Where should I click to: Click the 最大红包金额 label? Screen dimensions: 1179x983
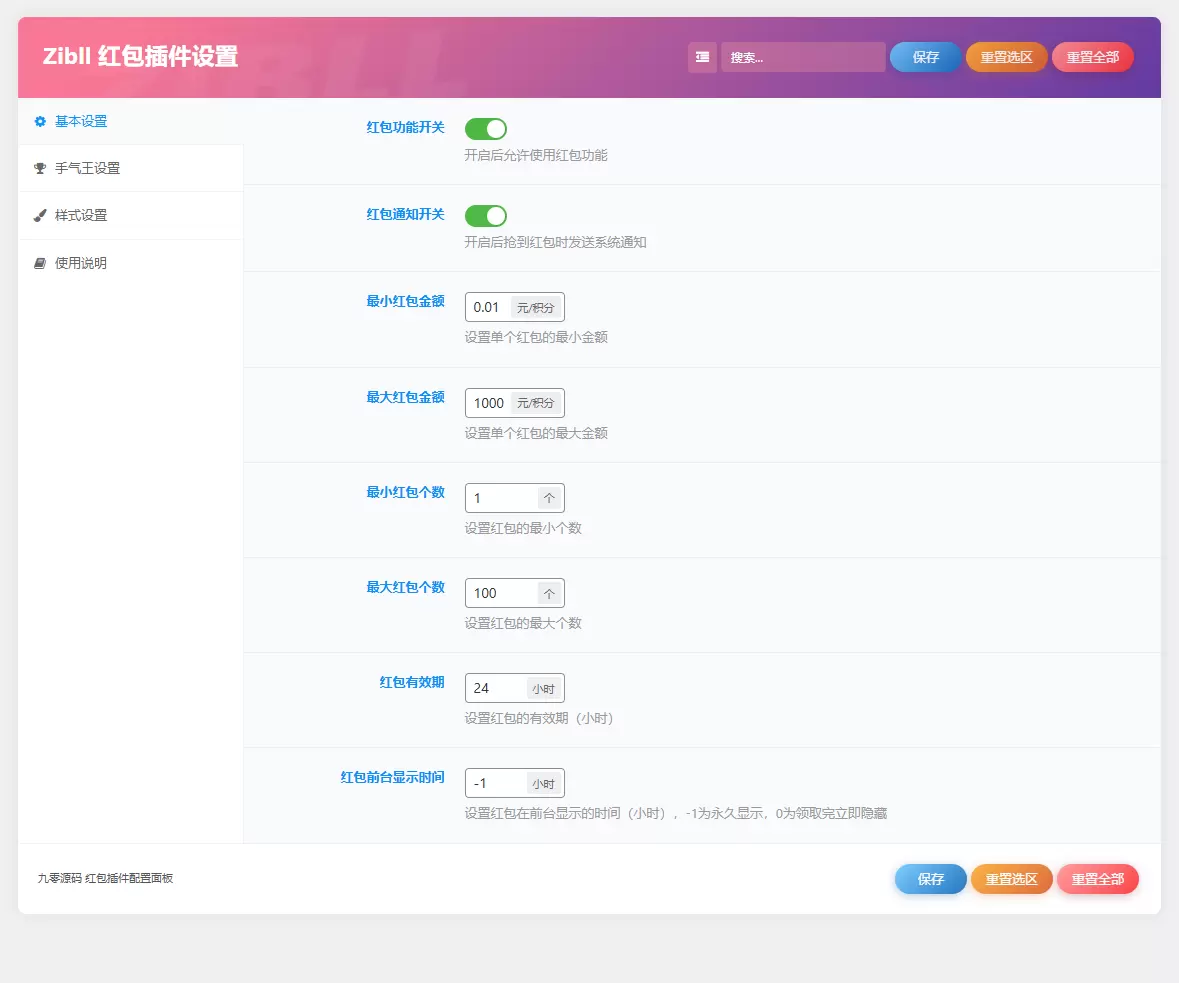pyautogui.click(x=405, y=397)
